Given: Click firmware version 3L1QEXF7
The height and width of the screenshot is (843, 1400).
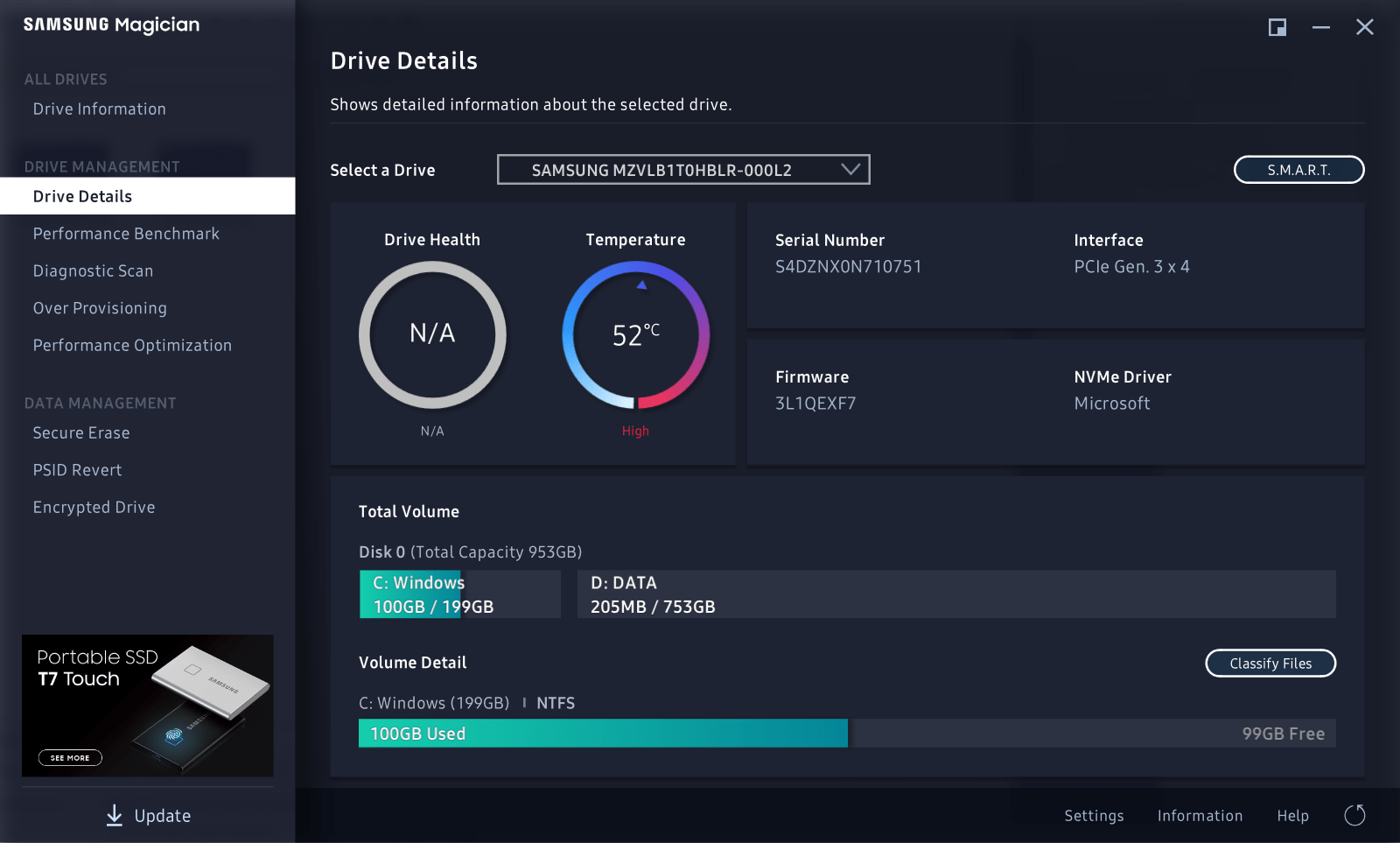Looking at the screenshot, I should 815,404.
